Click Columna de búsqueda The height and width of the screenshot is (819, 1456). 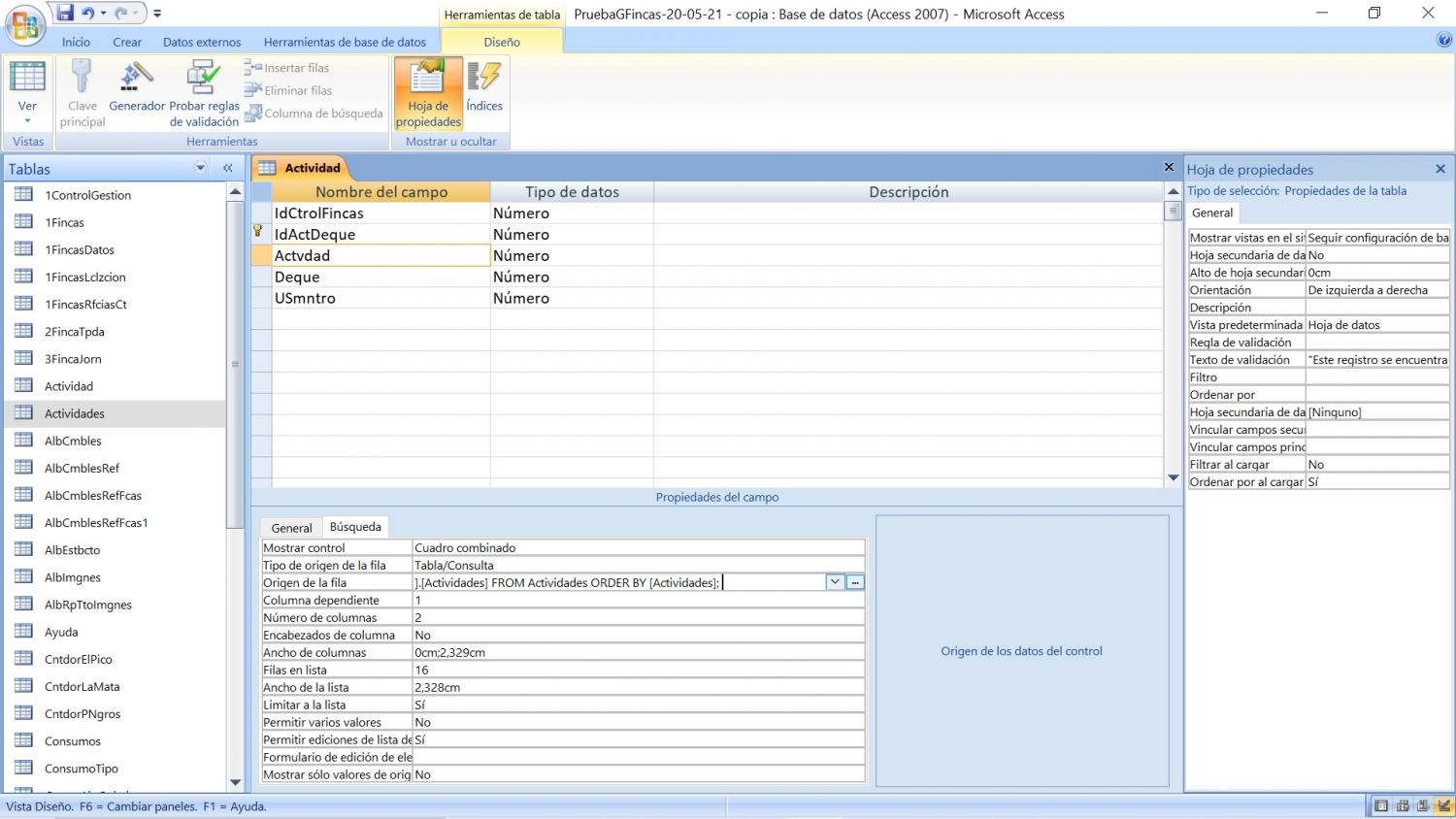(314, 113)
